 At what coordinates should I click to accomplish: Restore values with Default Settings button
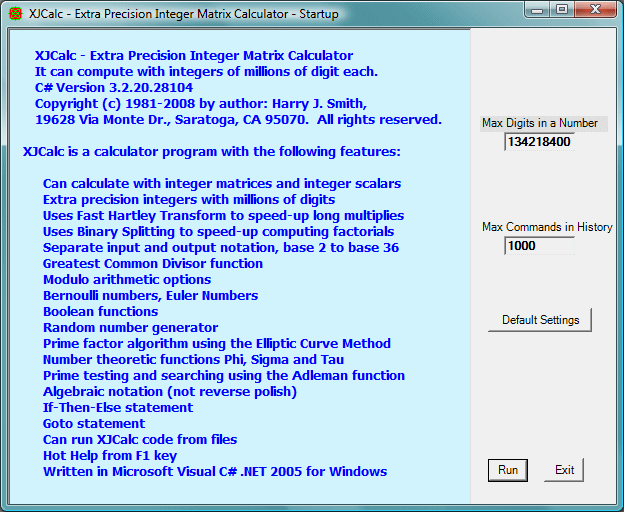click(x=540, y=320)
